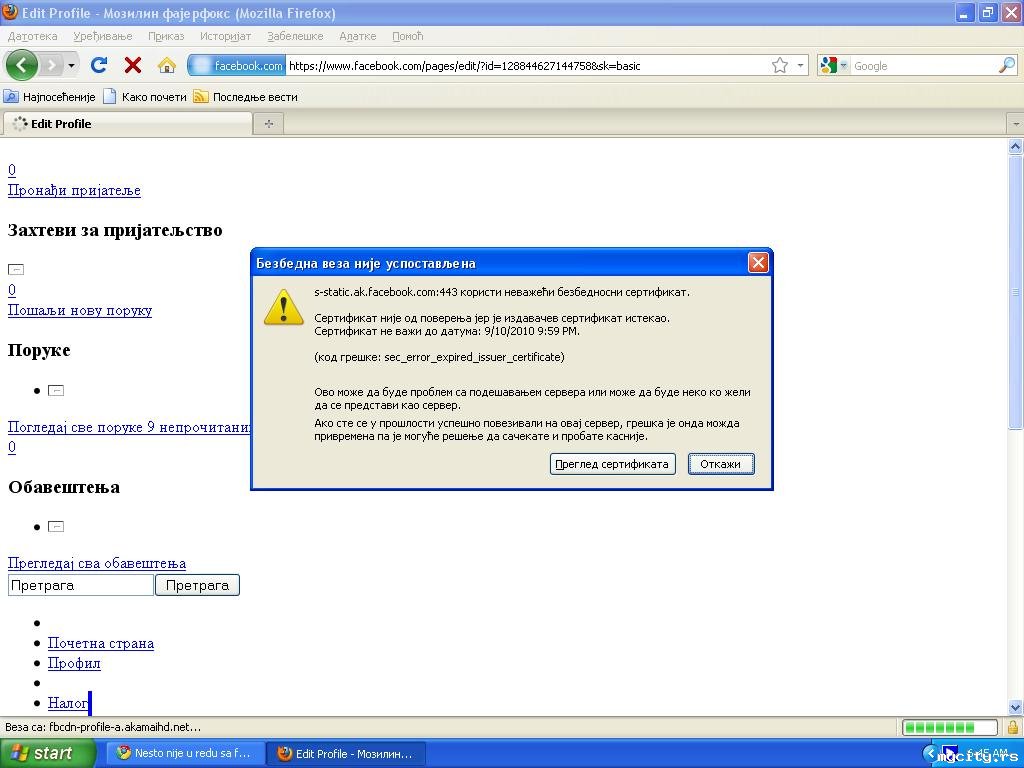The width and height of the screenshot is (1024, 768).
Task: Click the Откажи button in dialog
Action: click(x=720, y=464)
